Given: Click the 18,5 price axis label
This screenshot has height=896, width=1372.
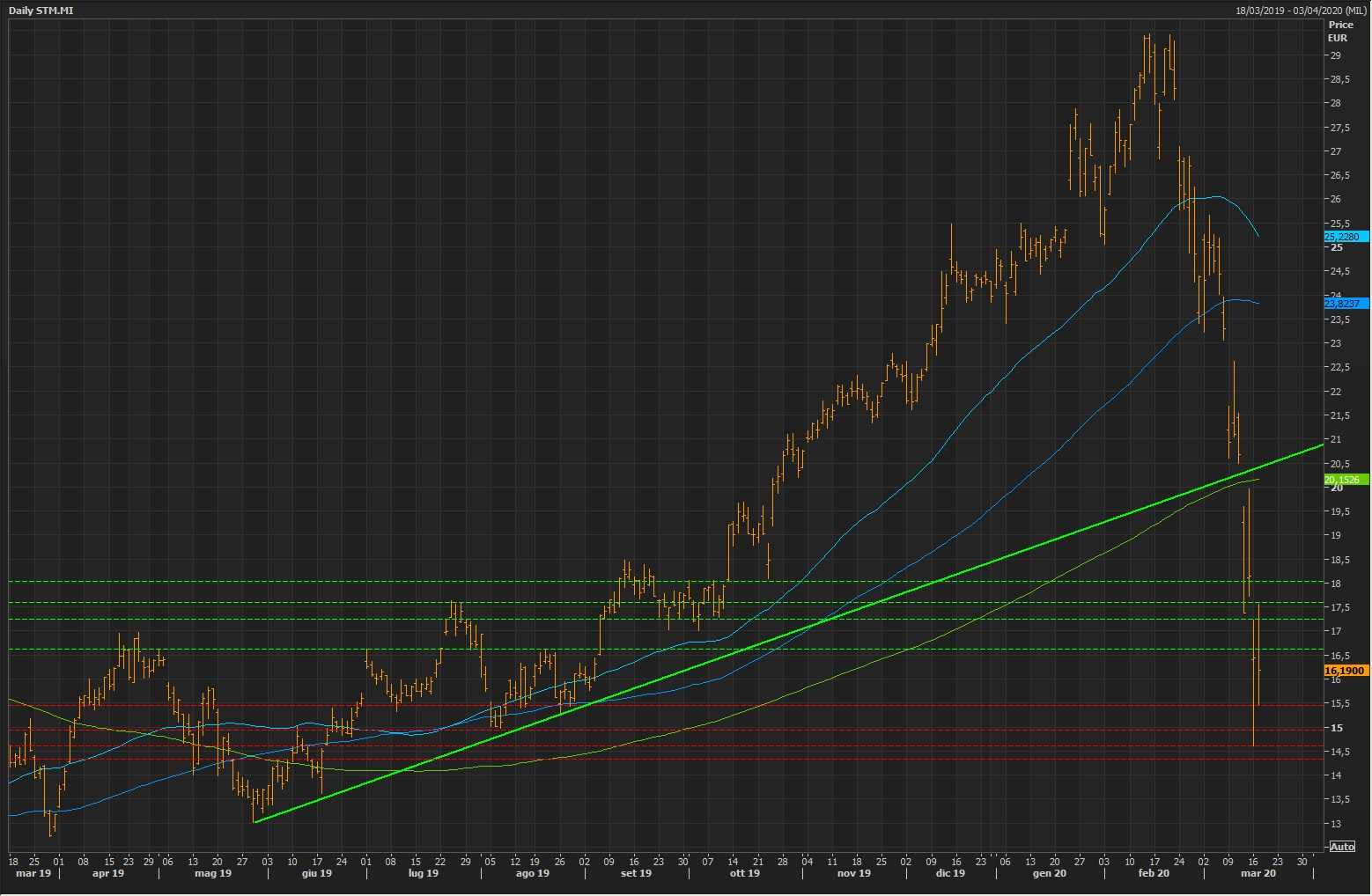Looking at the screenshot, I should (x=1339, y=560).
